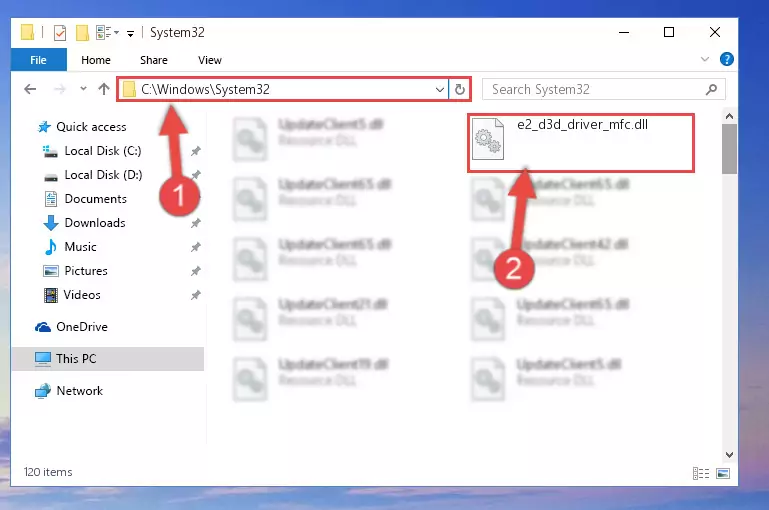
Task: Click the Search System32 field
Action: coord(604,89)
